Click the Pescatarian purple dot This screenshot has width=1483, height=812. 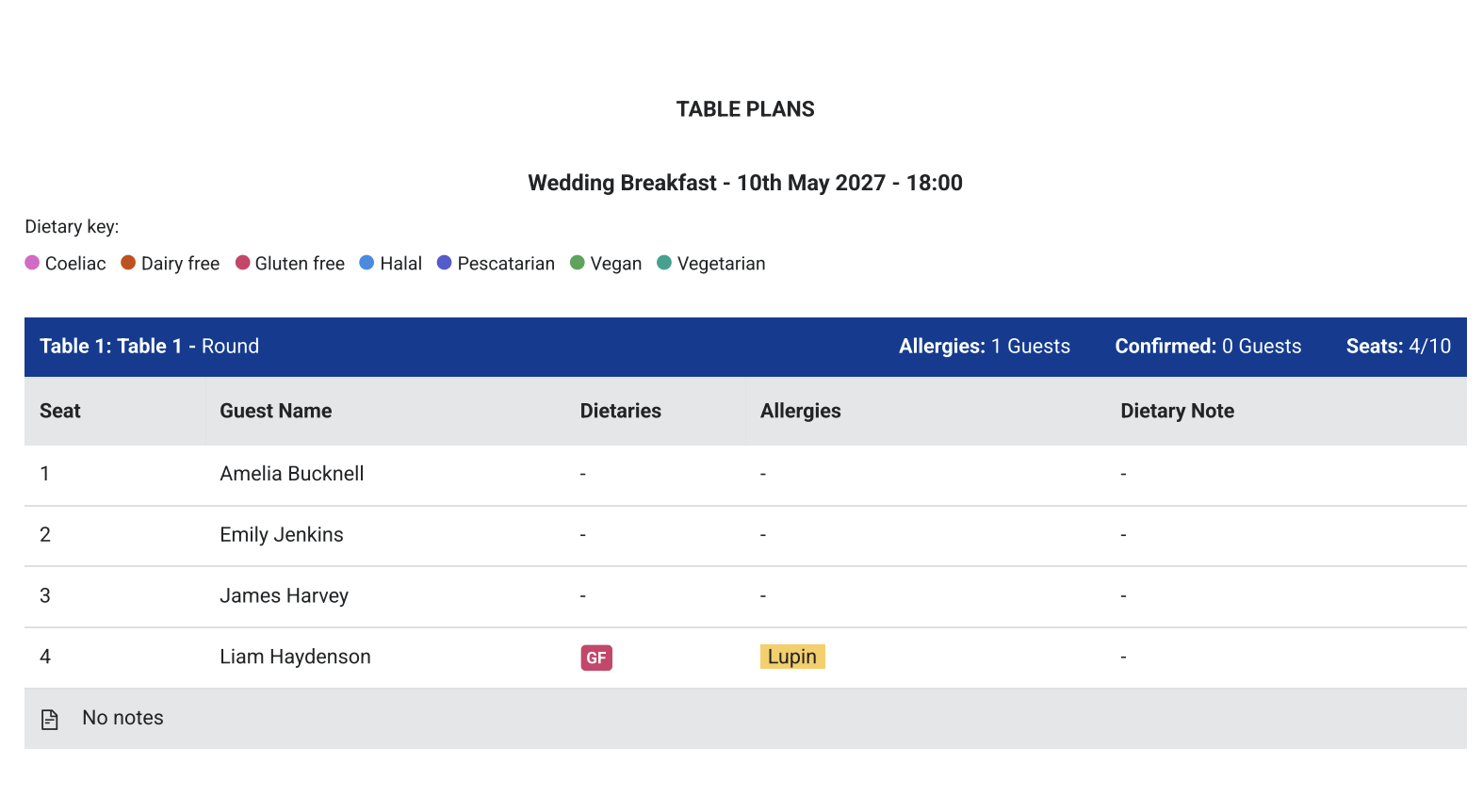point(444,263)
